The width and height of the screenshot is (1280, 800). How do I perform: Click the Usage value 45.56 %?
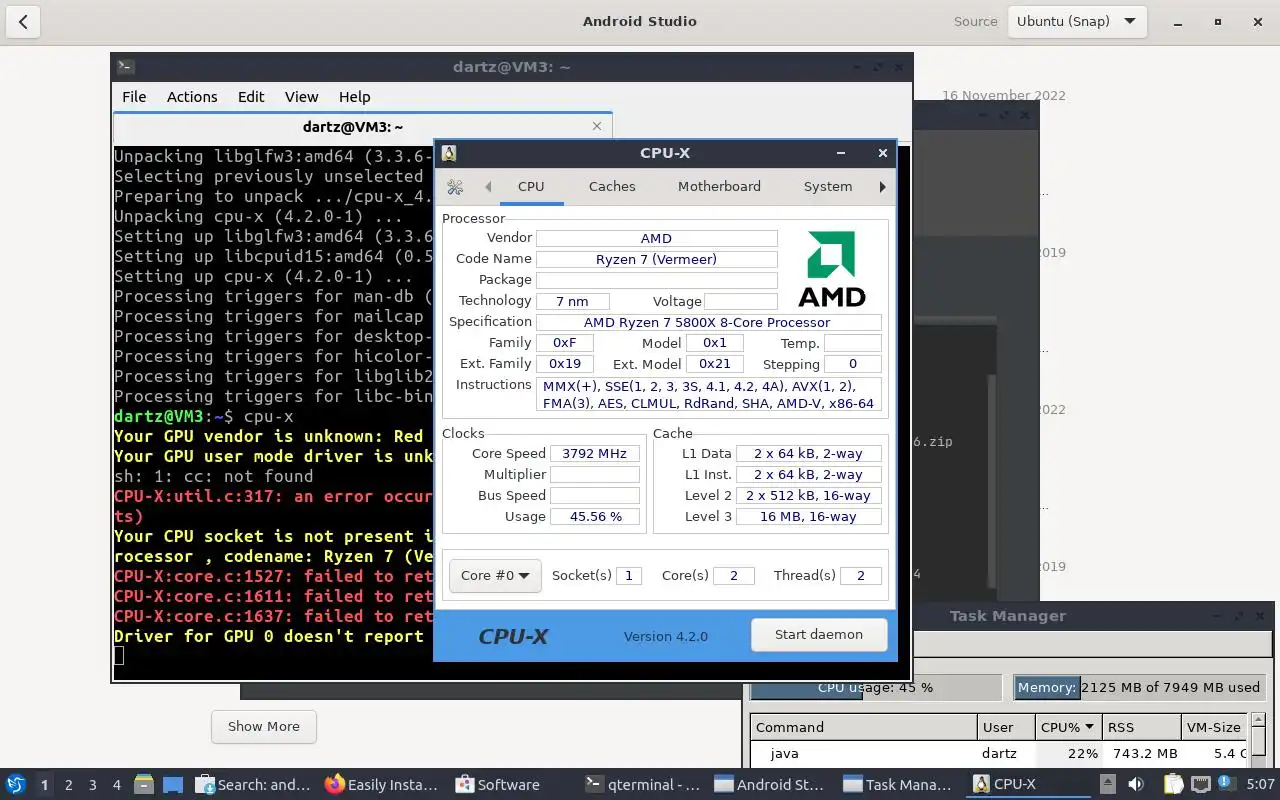[x=595, y=517]
